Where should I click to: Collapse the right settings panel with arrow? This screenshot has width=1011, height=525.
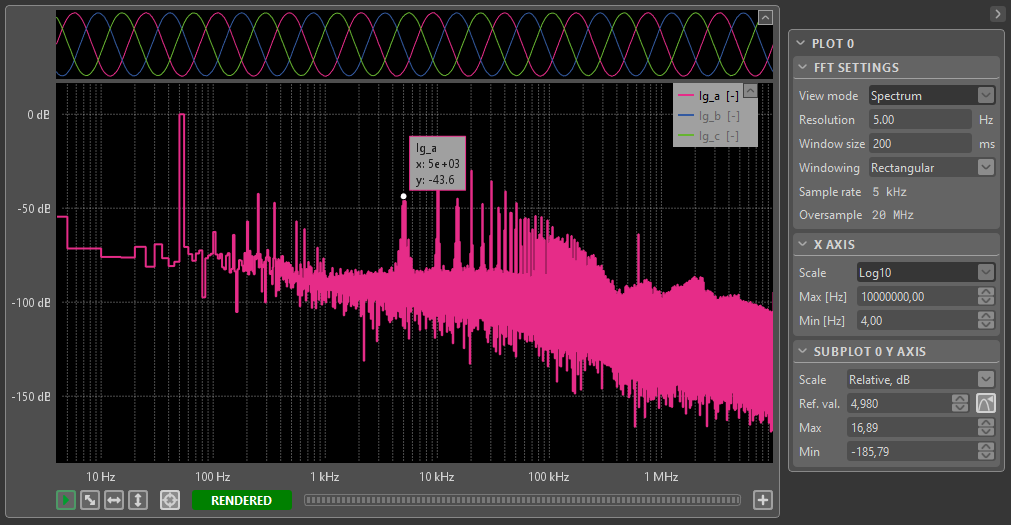click(997, 14)
